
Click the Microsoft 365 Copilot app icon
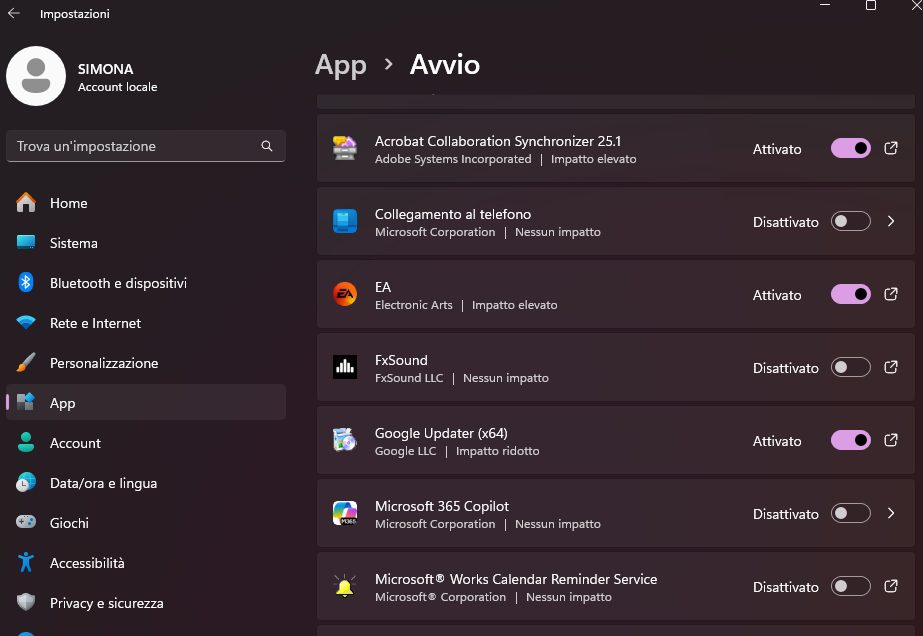point(345,514)
